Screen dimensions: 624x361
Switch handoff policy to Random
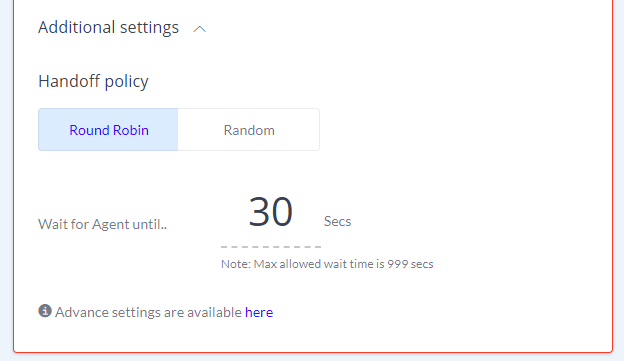point(249,130)
